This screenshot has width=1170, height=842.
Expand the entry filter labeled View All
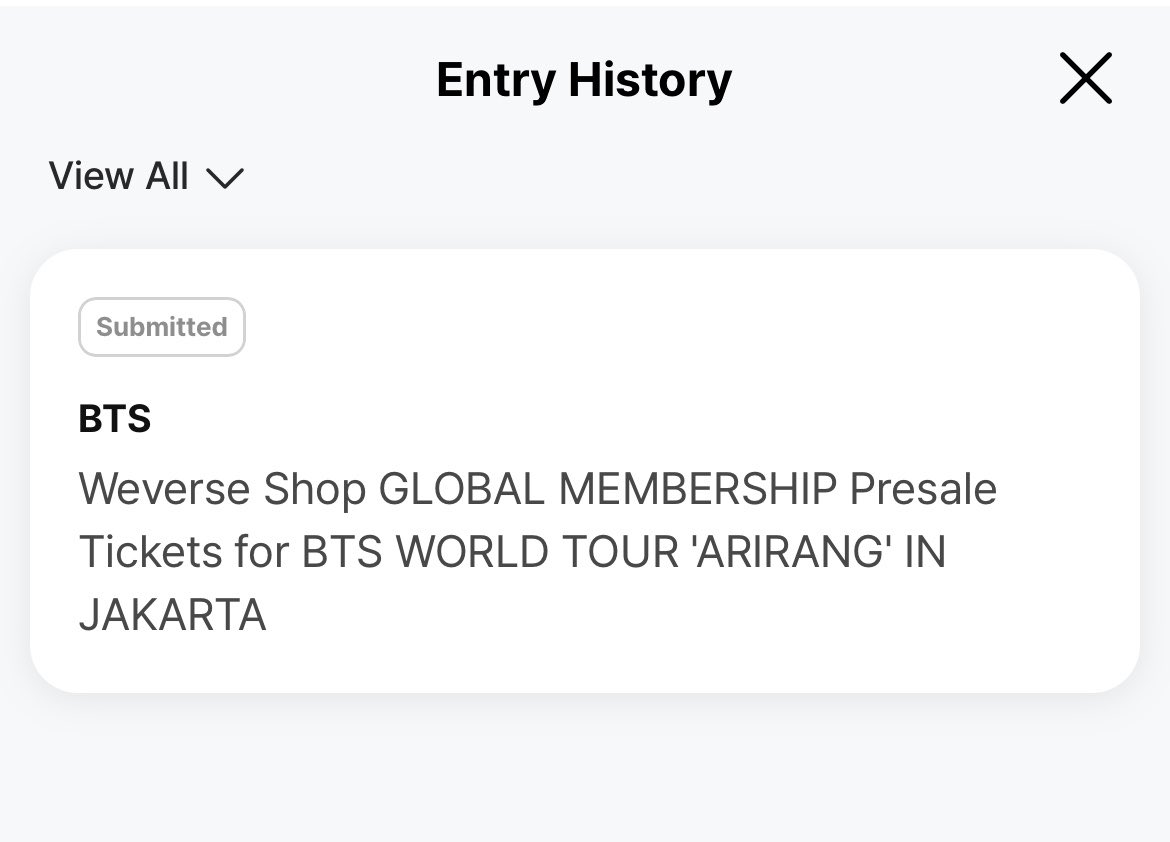tap(146, 177)
